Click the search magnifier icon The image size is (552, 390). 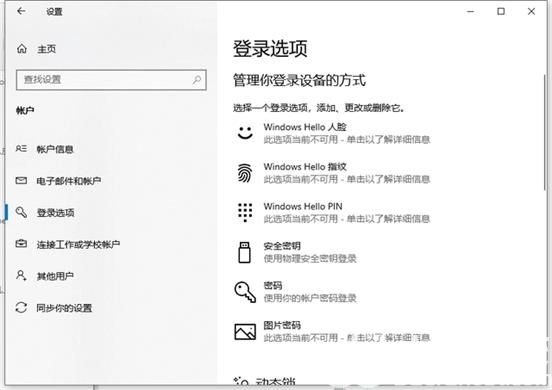click(197, 80)
